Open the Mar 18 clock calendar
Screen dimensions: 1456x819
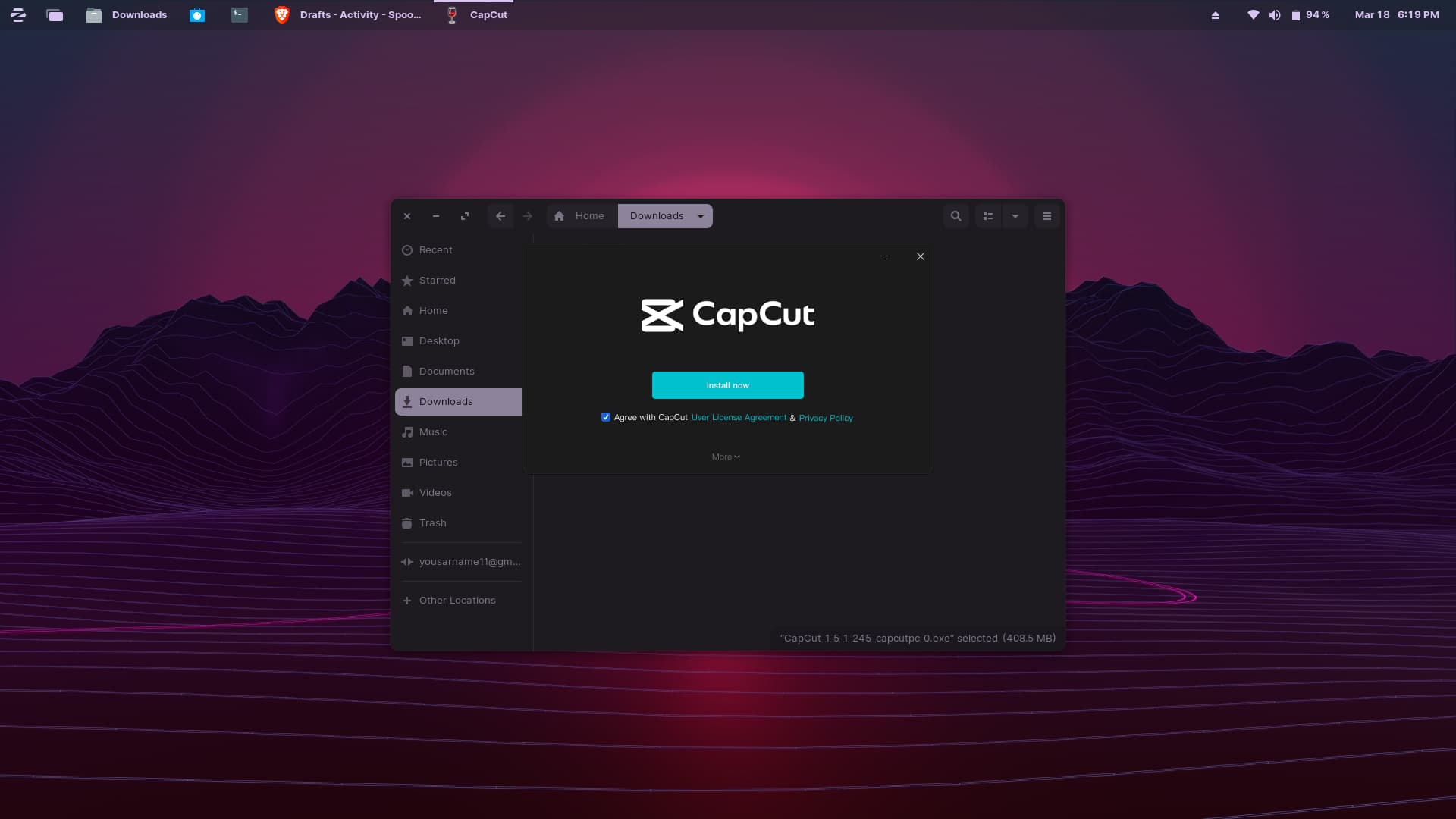click(x=1397, y=15)
